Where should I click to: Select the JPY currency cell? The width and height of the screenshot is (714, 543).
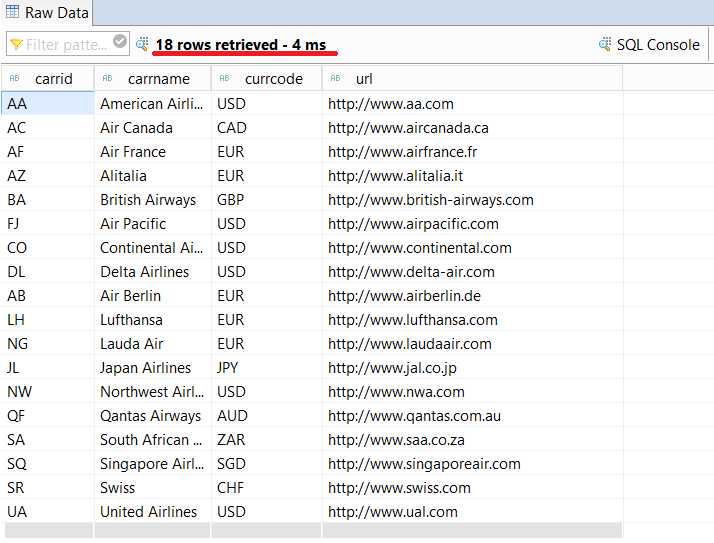click(266, 368)
